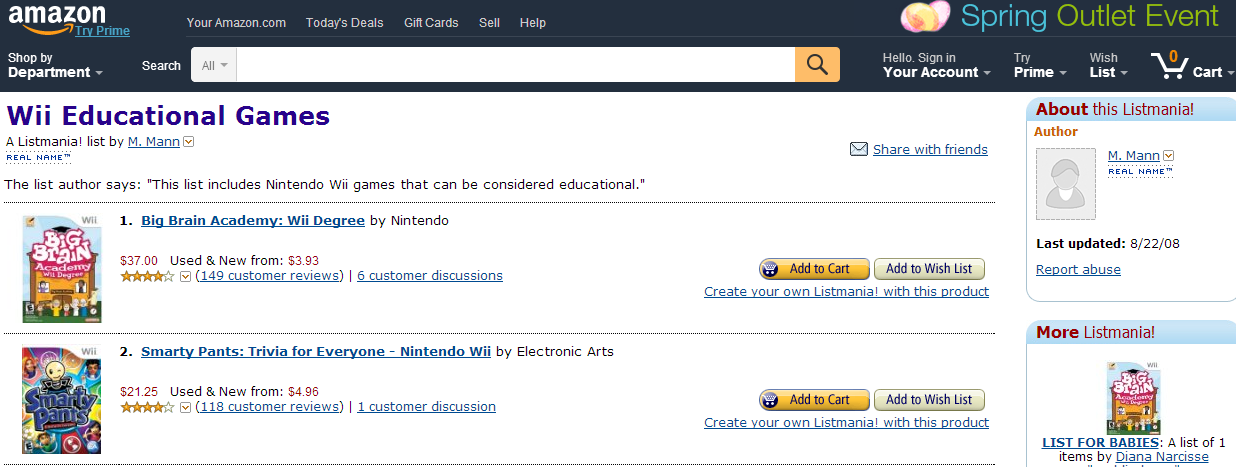Click into the Amazon search input field
Image resolution: width=1236 pixels, height=467 pixels.
(x=515, y=65)
